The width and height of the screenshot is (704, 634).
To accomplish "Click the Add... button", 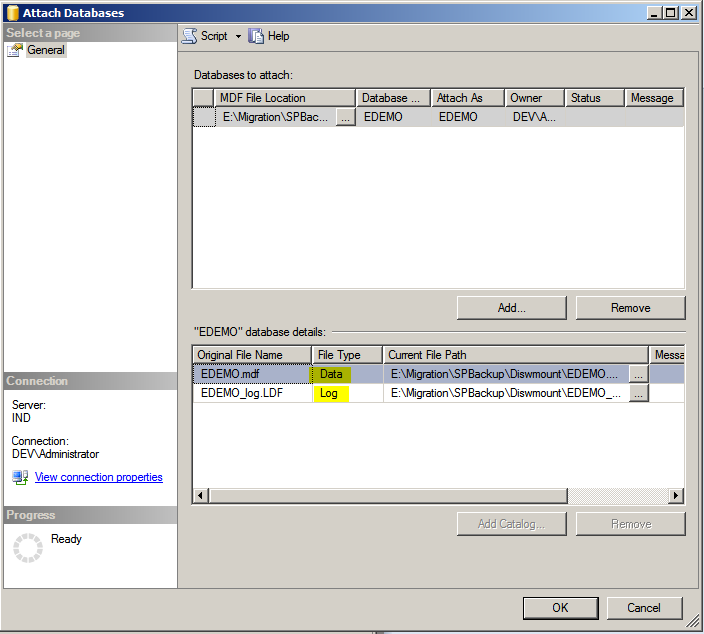I will pos(511,308).
